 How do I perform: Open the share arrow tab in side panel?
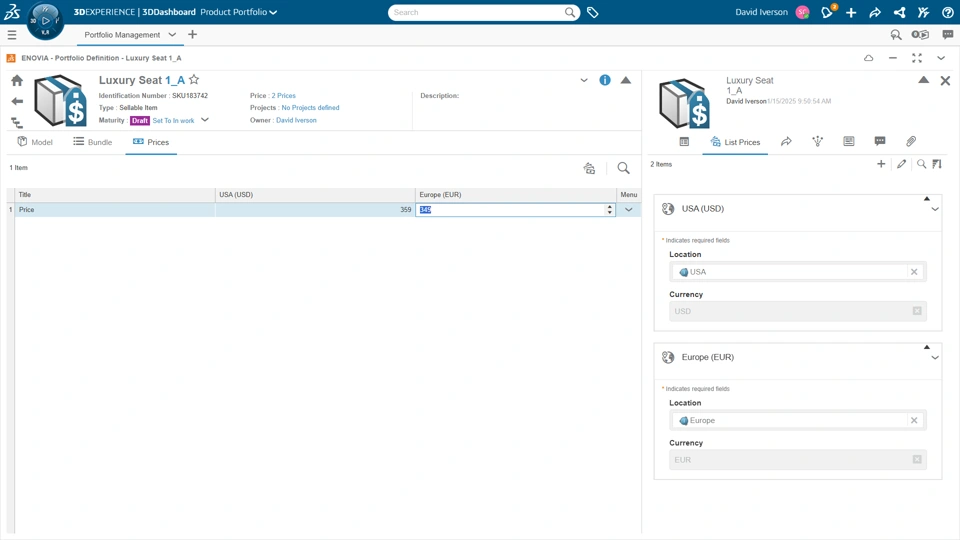tap(786, 141)
